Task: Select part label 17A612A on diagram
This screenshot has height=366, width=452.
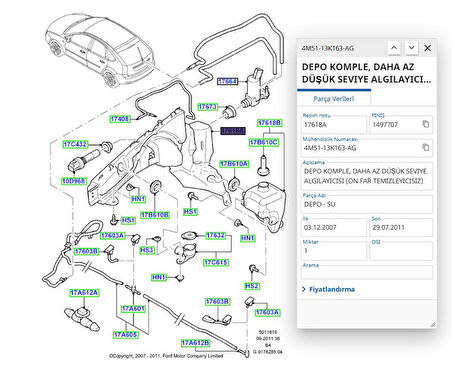Action: click(x=84, y=293)
